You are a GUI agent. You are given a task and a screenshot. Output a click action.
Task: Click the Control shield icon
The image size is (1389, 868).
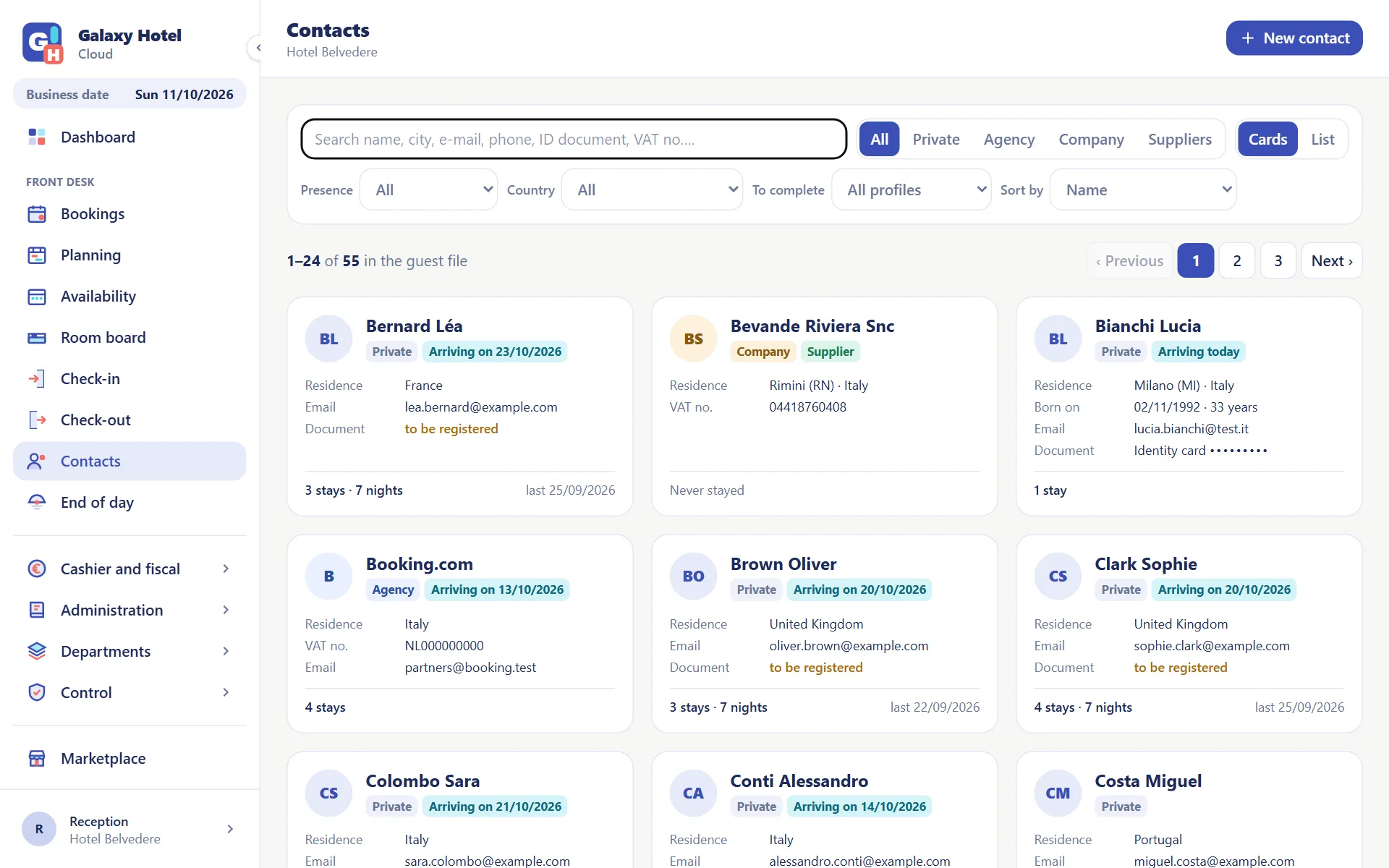(x=37, y=692)
